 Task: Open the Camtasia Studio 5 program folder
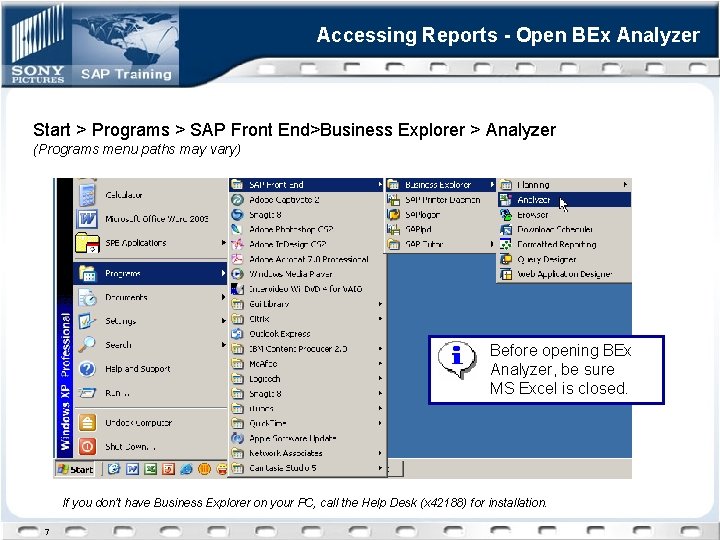(x=307, y=468)
